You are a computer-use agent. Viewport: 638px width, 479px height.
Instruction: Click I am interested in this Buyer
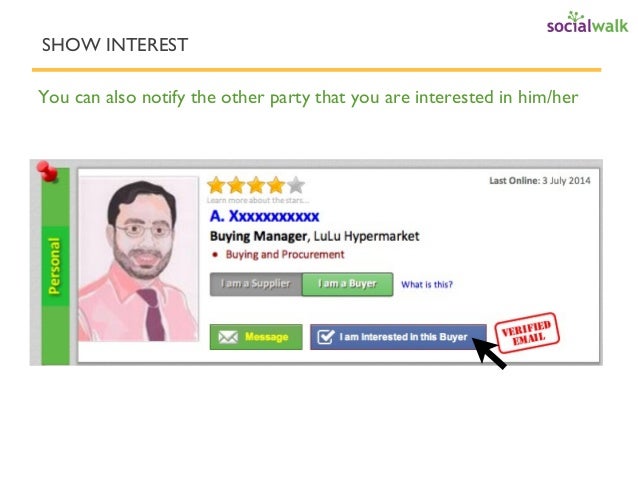398,337
